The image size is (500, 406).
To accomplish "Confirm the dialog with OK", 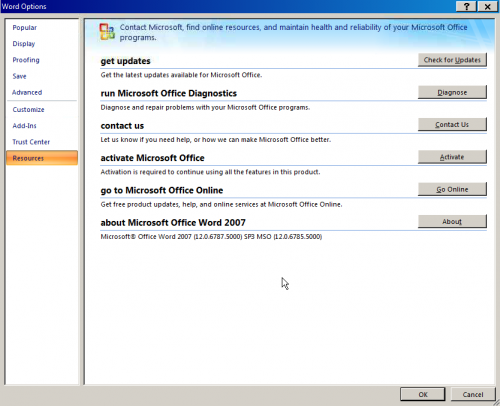I will [423, 394].
